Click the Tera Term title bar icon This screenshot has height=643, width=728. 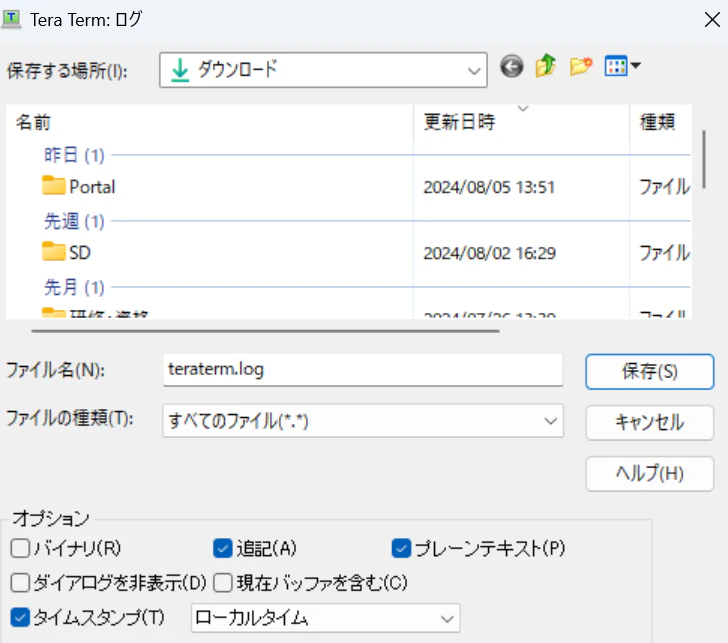11,19
